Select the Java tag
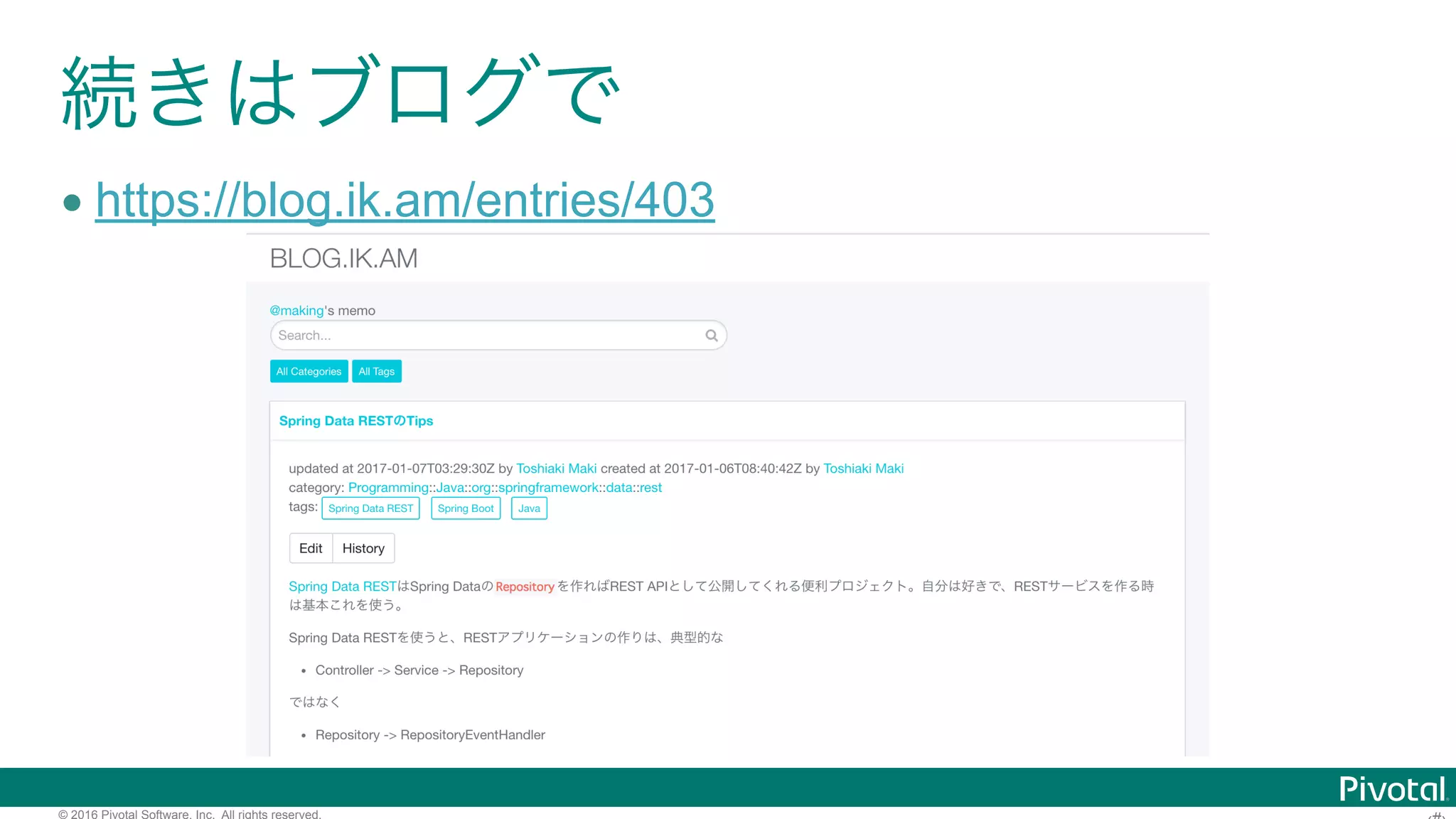 point(529,508)
